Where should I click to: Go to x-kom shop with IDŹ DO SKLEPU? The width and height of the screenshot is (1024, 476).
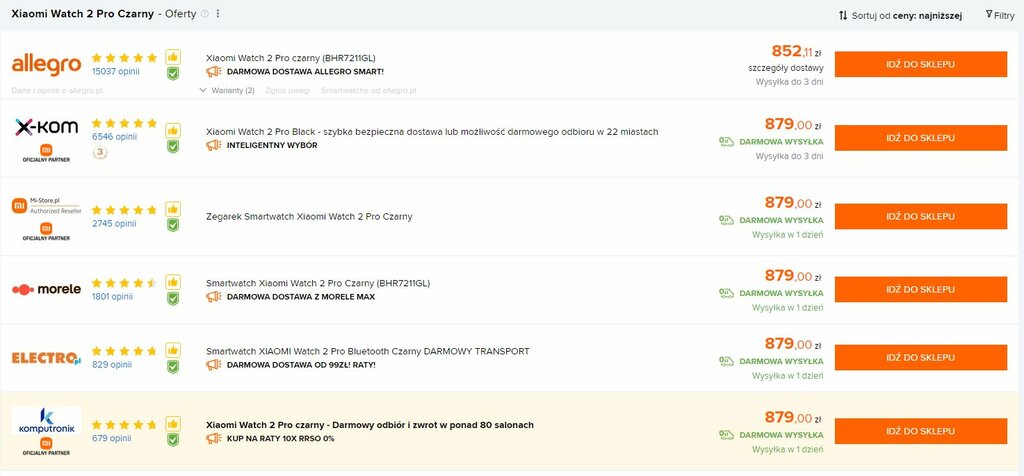[921, 138]
